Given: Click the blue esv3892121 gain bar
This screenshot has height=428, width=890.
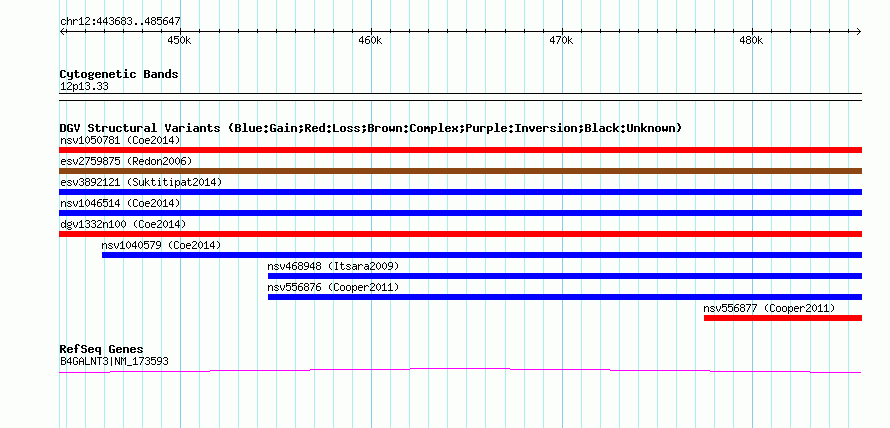Looking at the screenshot, I should click(x=460, y=192).
